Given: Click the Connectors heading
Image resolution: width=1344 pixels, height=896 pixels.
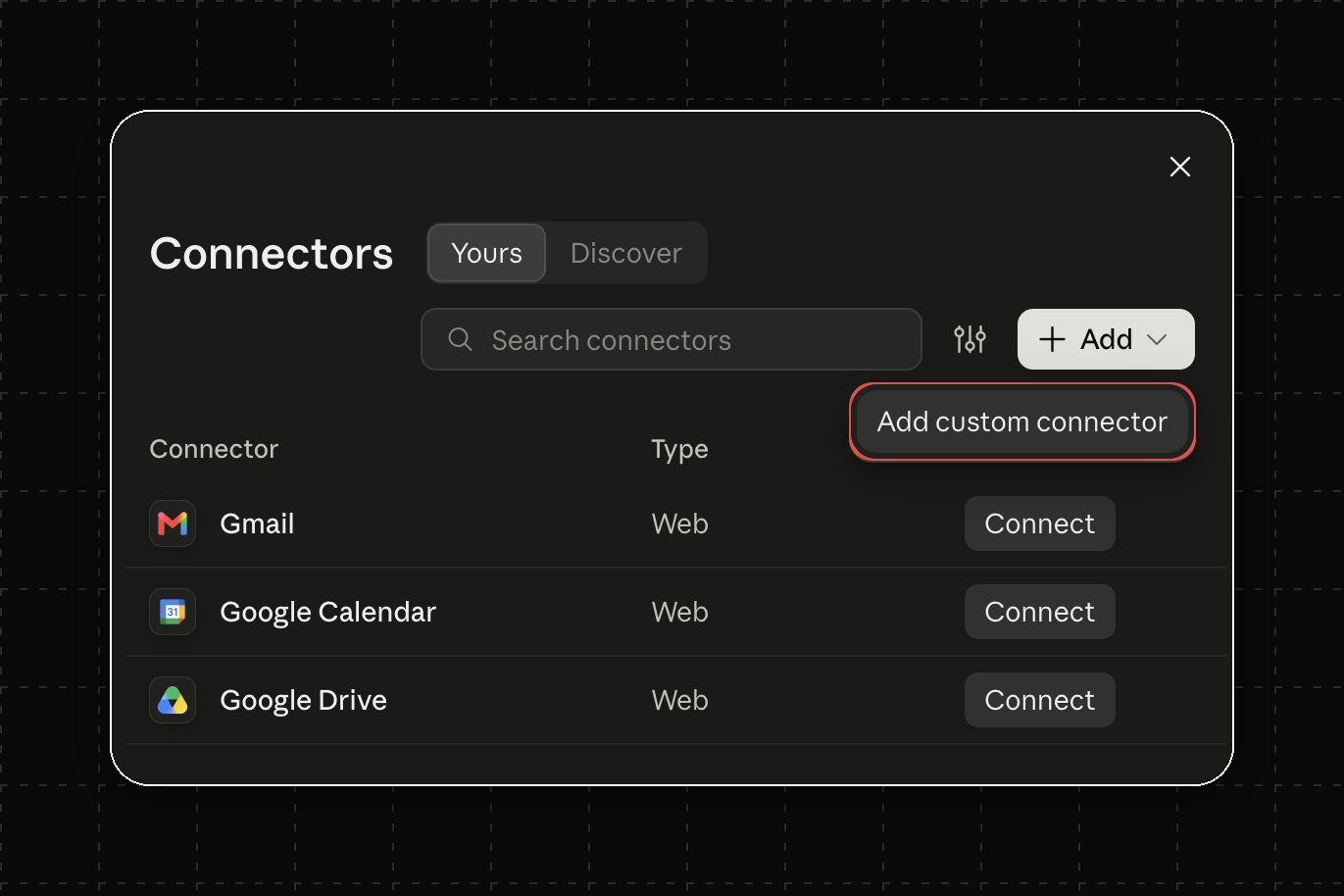Looking at the screenshot, I should pyautogui.click(x=272, y=253).
